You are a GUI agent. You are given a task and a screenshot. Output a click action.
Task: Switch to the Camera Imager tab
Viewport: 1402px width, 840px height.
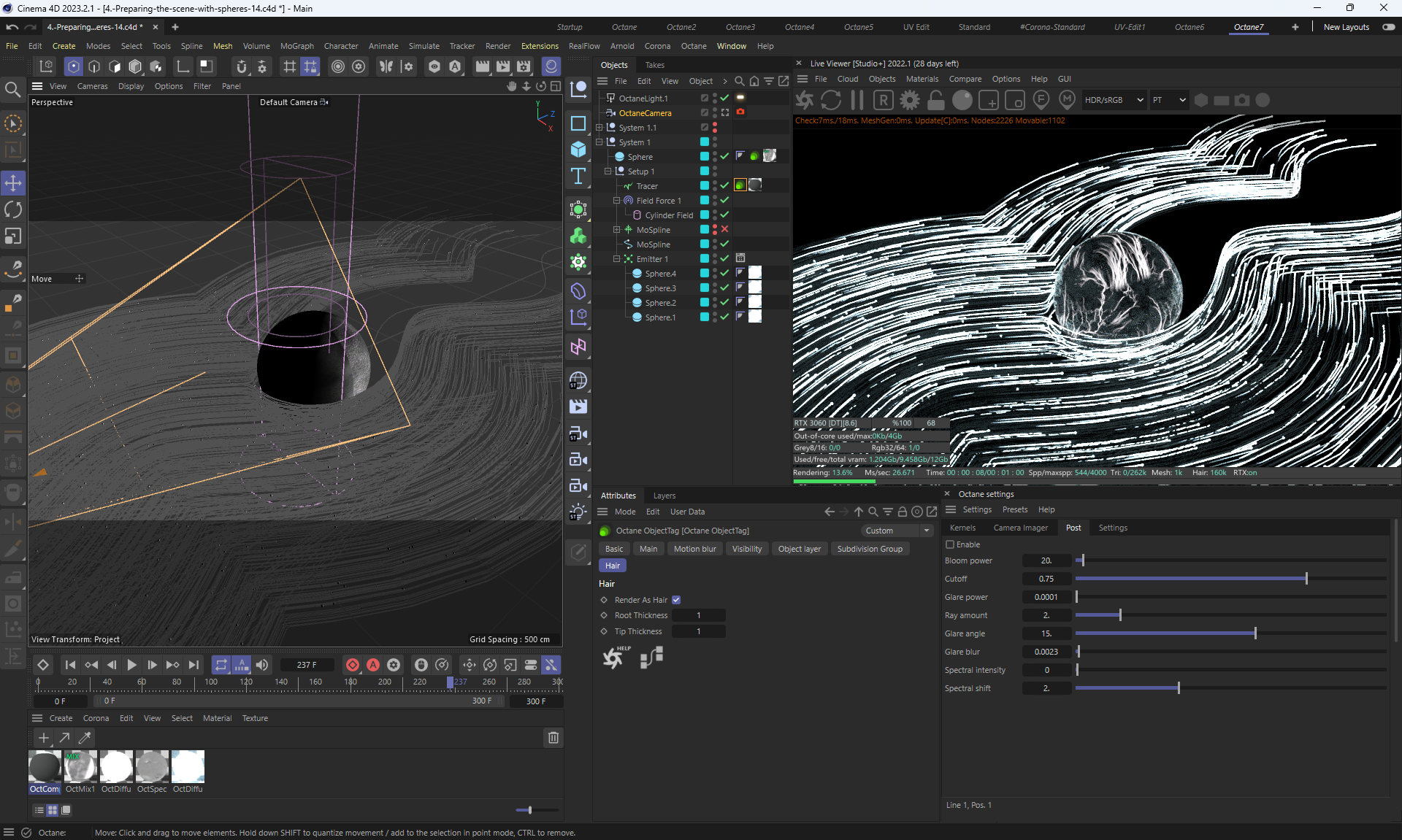[x=1020, y=528]
